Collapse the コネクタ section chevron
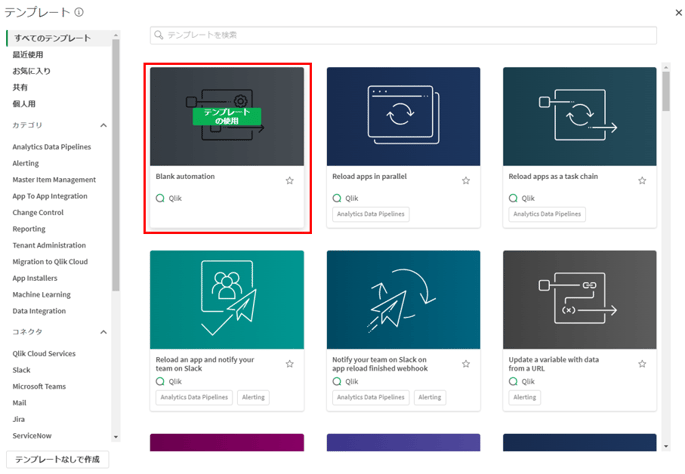This screenshot has width=685, height=474. click(104, 332)
